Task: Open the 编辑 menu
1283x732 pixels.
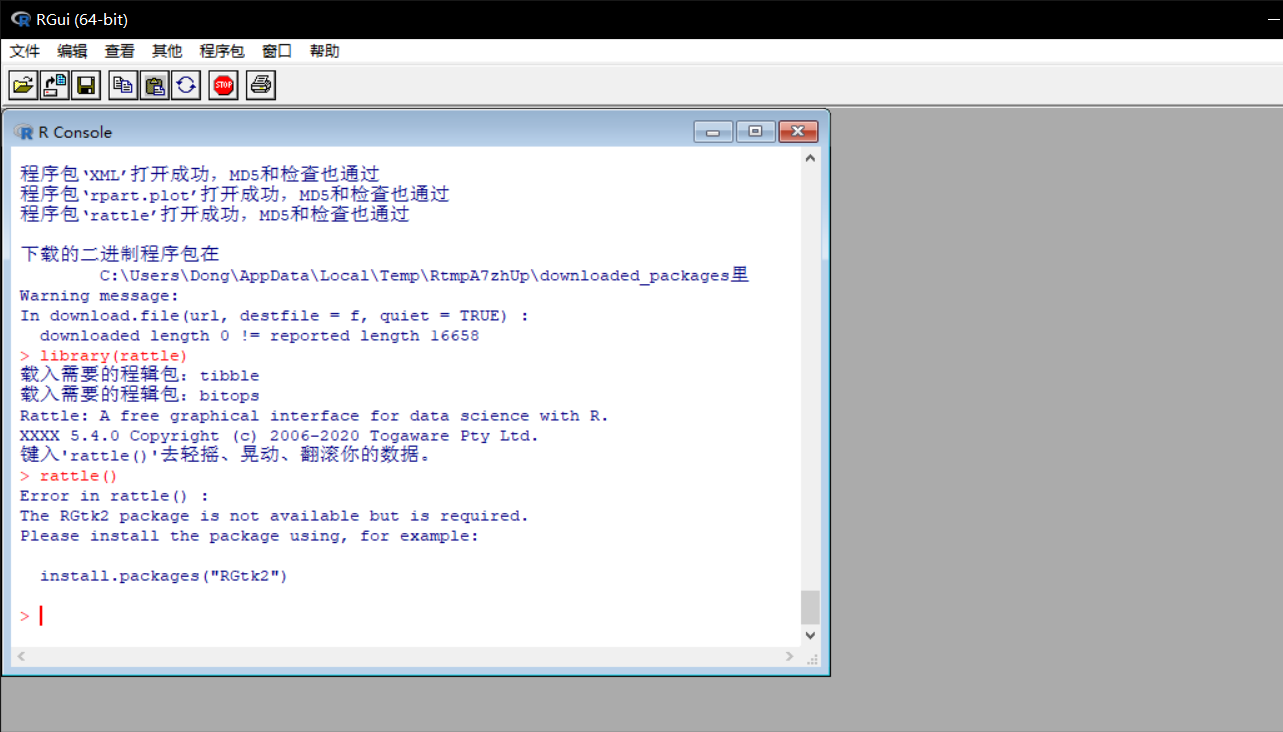Action: 71,51
